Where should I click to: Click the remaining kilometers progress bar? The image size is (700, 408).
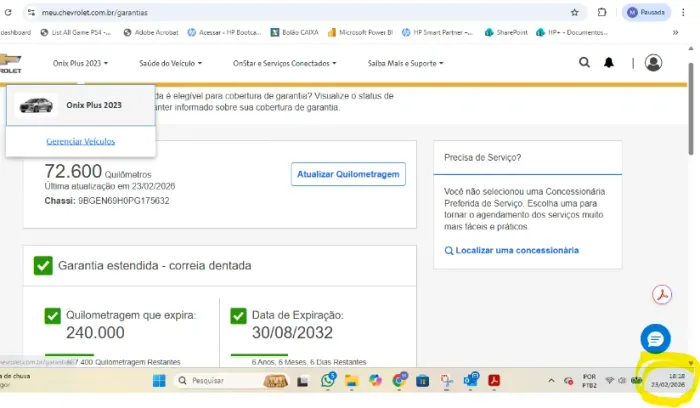click(69, 355)
